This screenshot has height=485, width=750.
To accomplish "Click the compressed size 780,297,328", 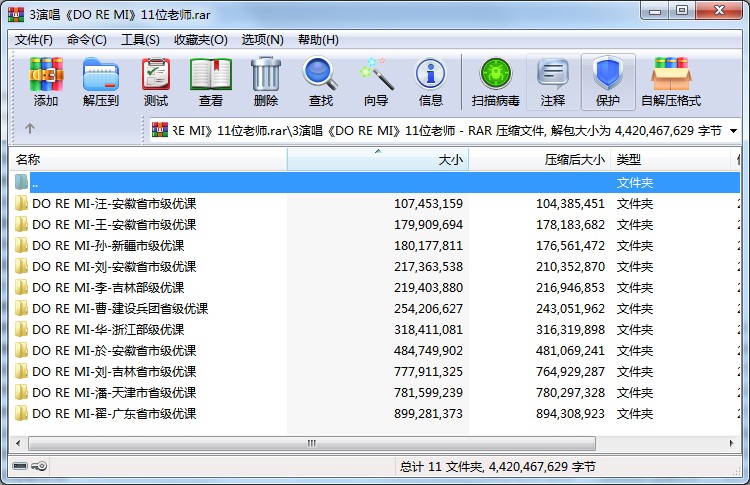I will [x=570, y=393].
